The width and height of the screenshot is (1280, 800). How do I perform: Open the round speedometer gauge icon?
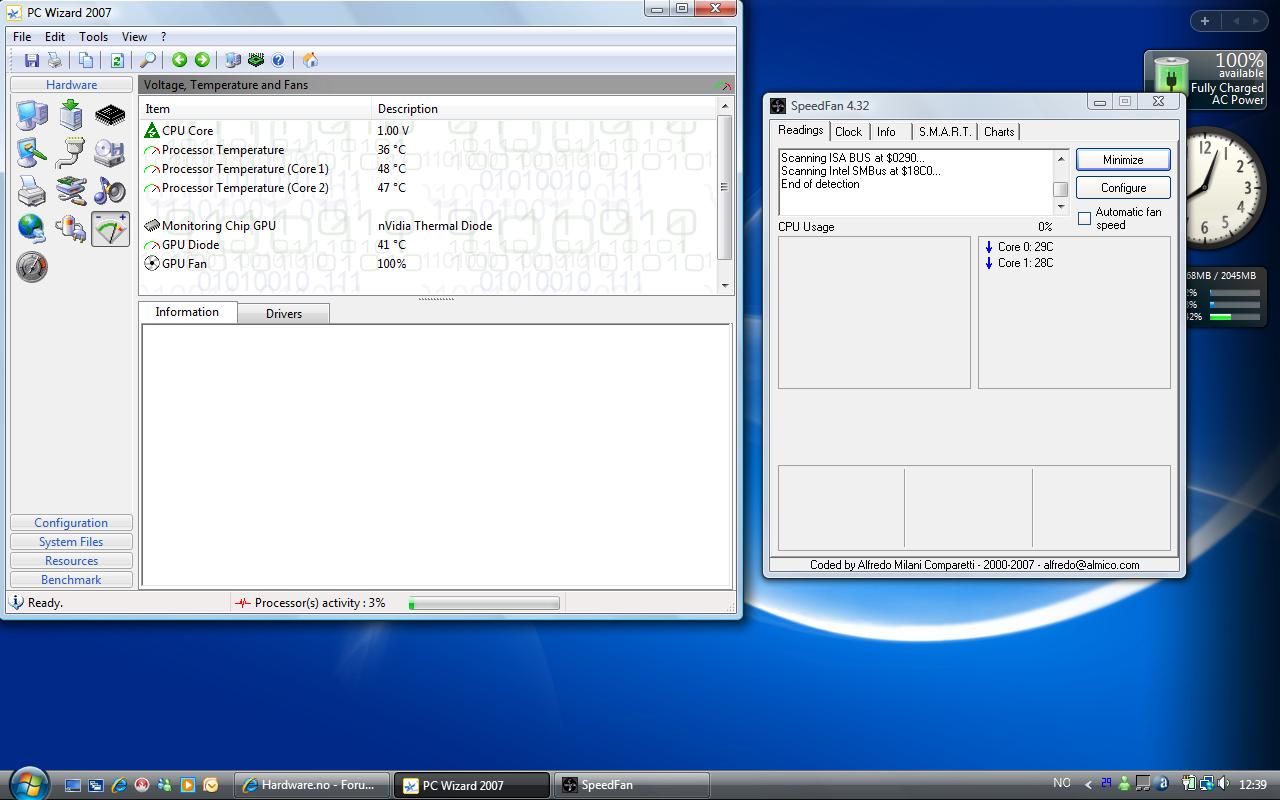pyautogui.click(x=32, y=267)
